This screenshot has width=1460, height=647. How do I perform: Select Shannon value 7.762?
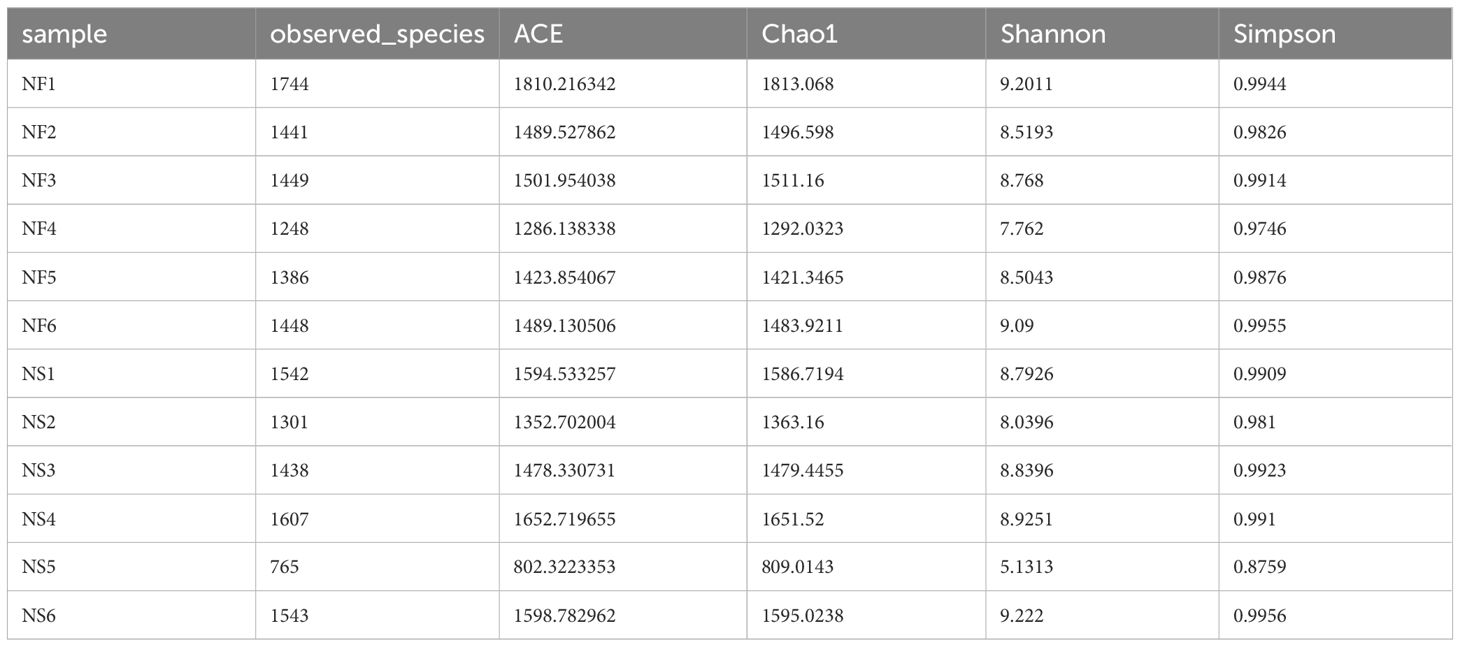[x=1021, y=229]
